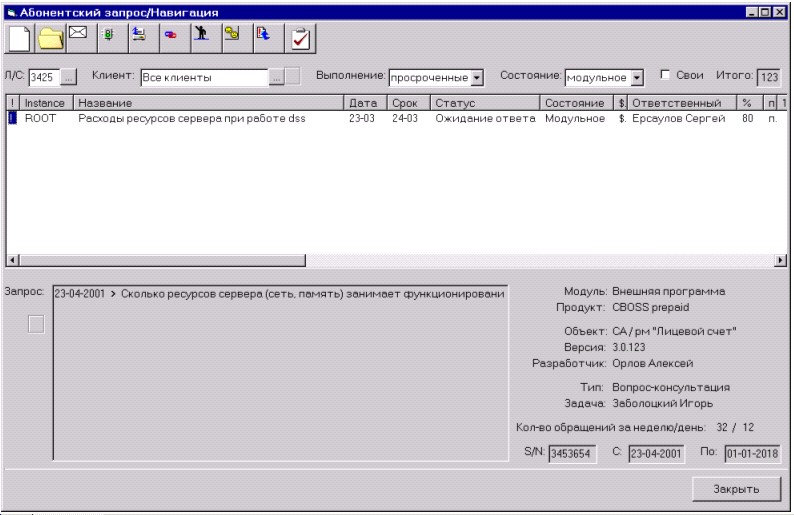The width and height of the screenshot is (794, 515).
Task: Click the blue exclamation marker in ROOT row
Action: 12,118
